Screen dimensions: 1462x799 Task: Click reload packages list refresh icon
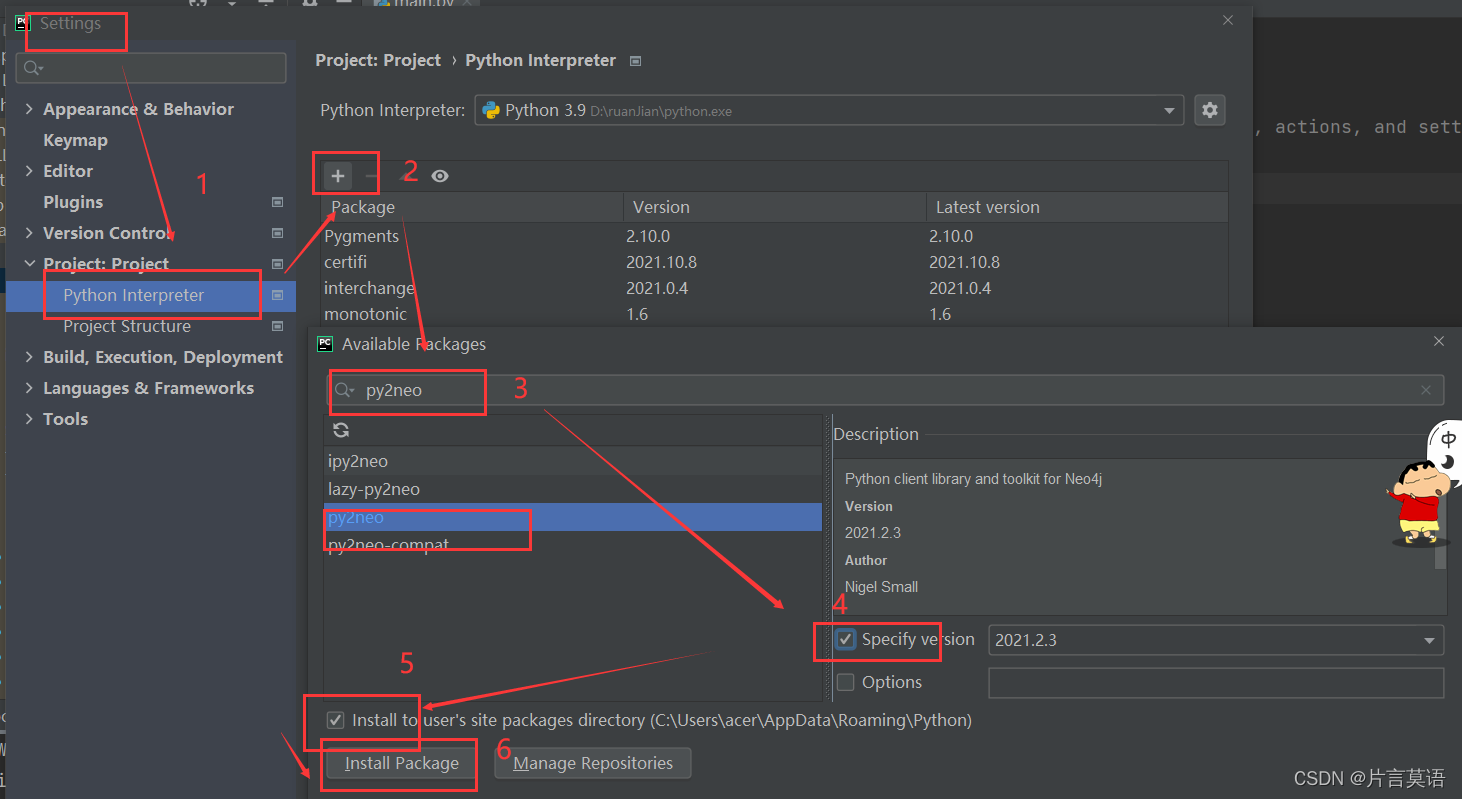(x=341, y=430)
